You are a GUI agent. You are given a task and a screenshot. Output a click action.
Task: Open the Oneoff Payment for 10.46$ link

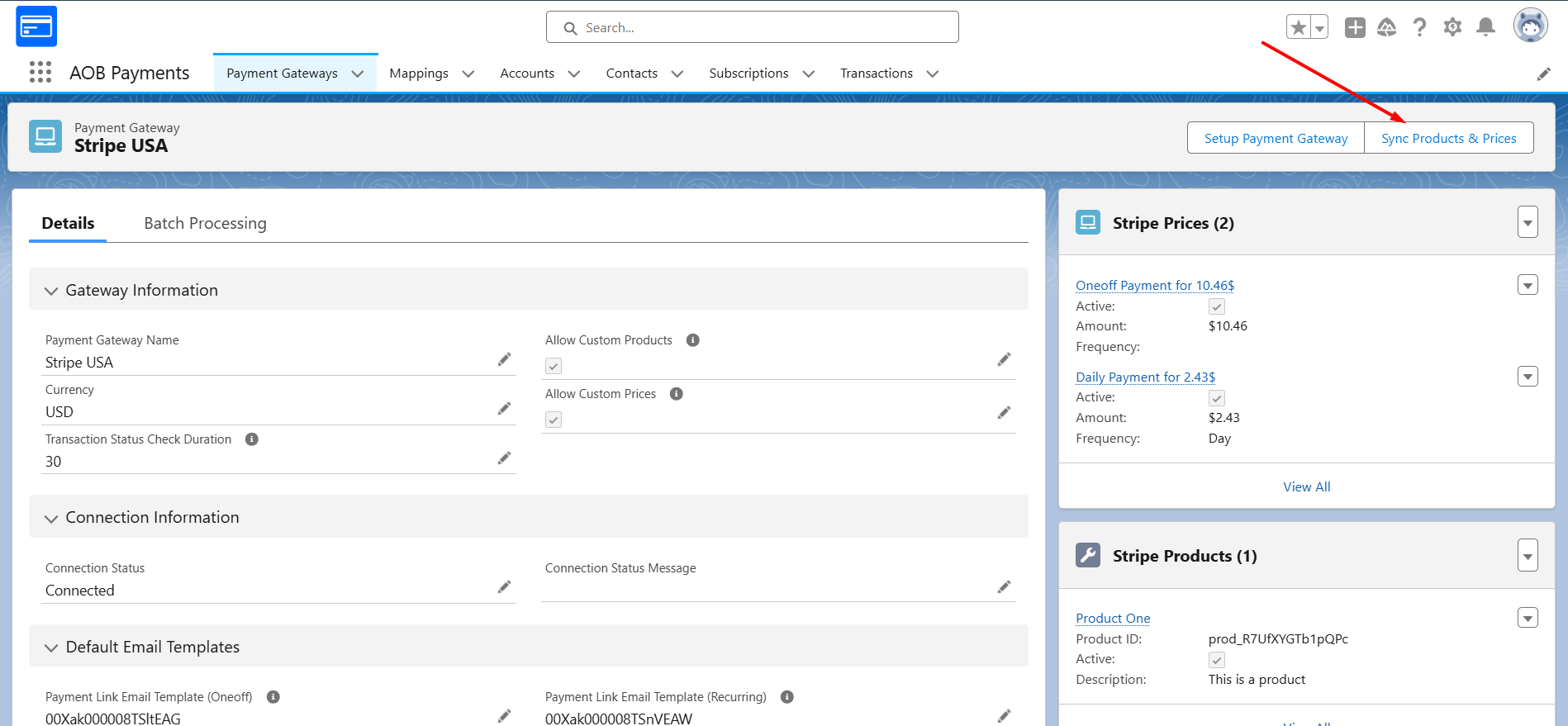click(x=1155, y=286)
